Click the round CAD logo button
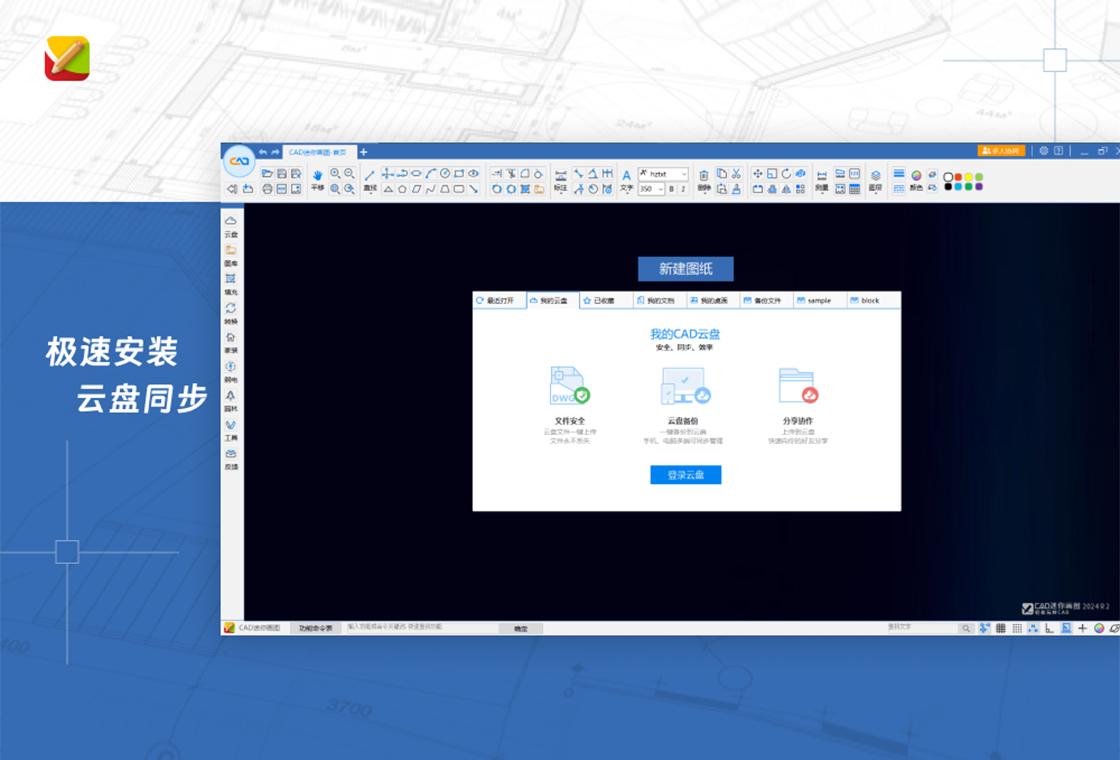This screenshot has width=1120, height=760. [239, 161]
